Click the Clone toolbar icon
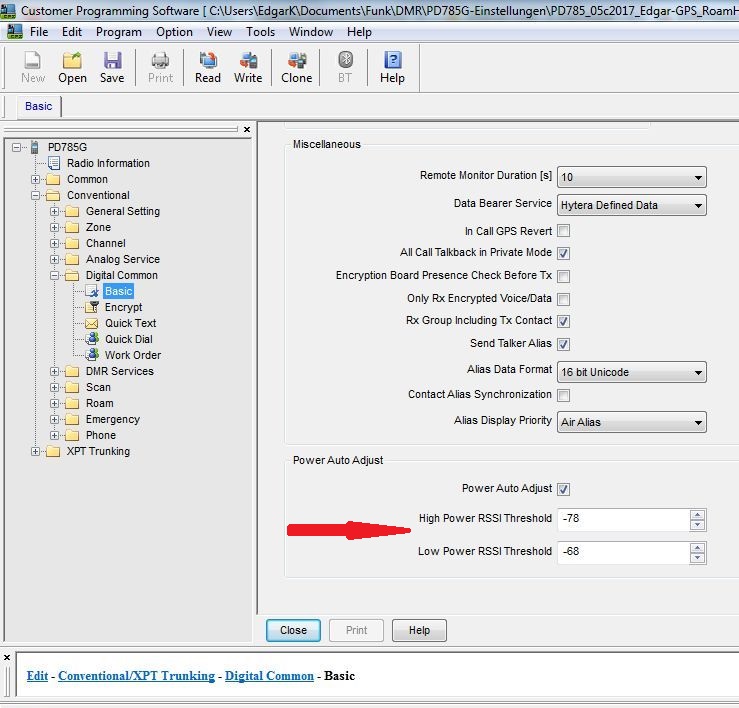The width and height of the screenshot is (739, 708). 296,67
